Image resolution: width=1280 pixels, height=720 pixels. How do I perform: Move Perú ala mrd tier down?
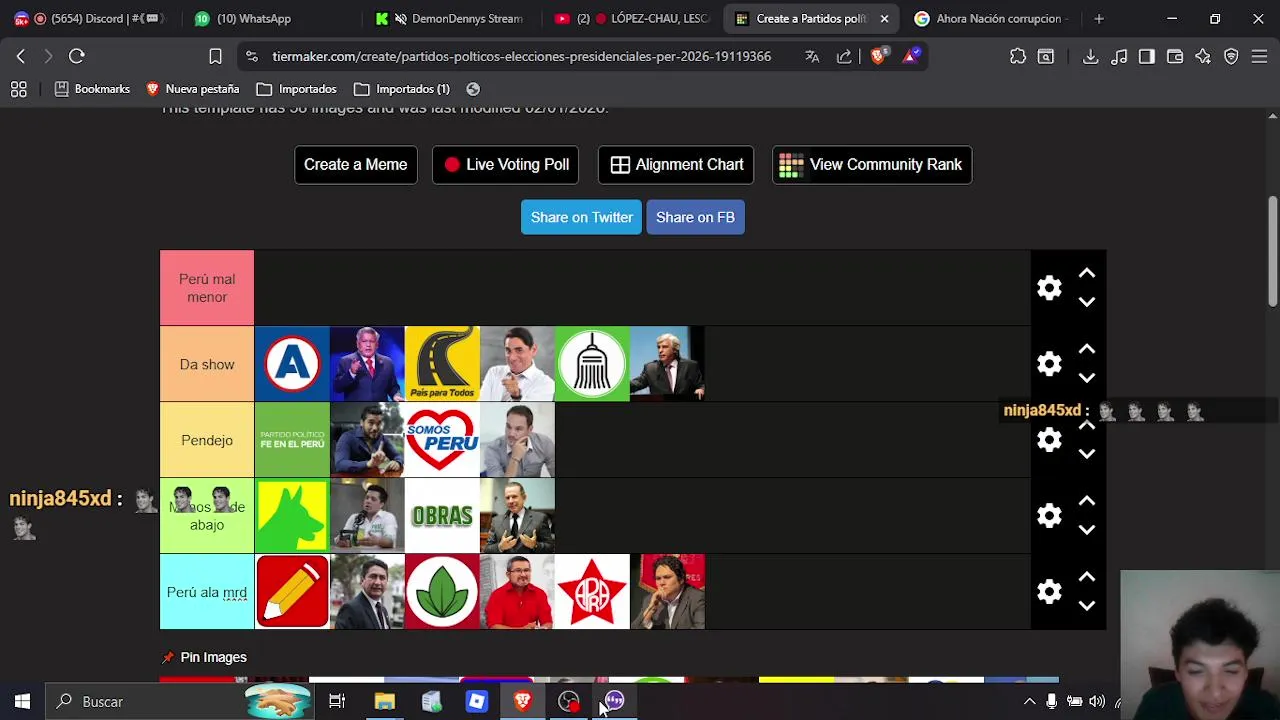pyautogui.click(x=1087, y=606)
